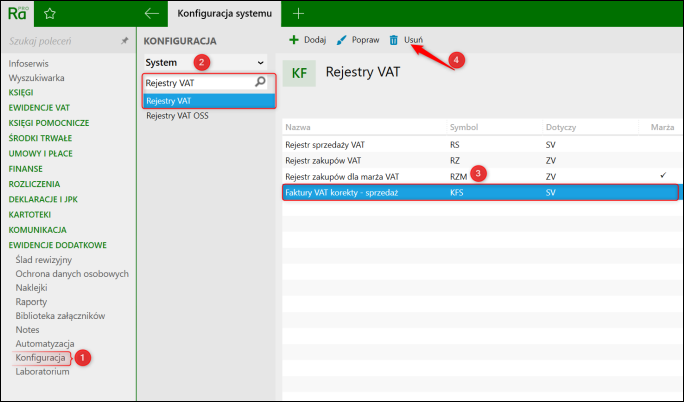Expand the EWIDENCJE VAT section

coord(39,108)
